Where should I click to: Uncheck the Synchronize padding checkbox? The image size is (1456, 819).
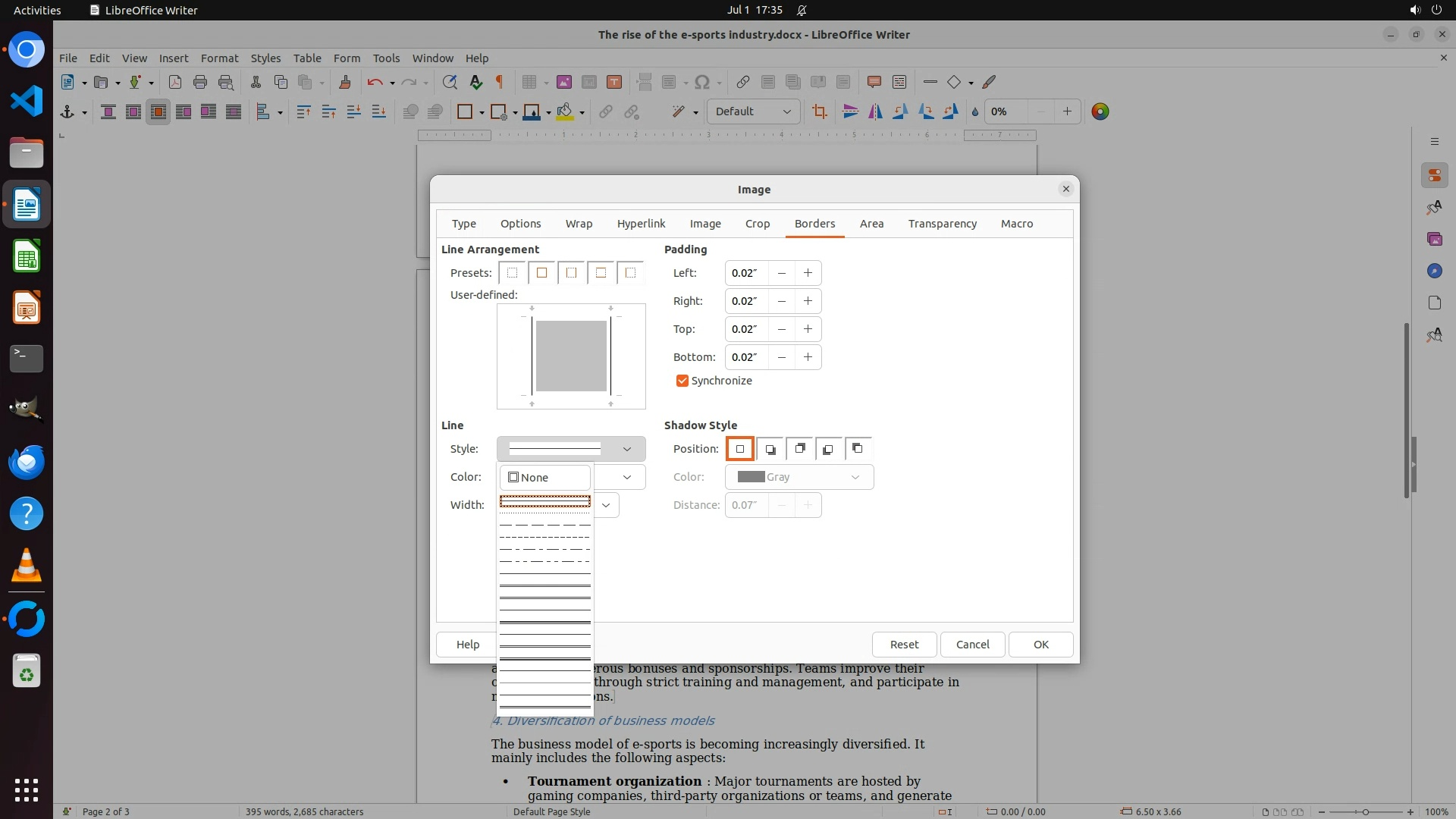tap(682, 381)
